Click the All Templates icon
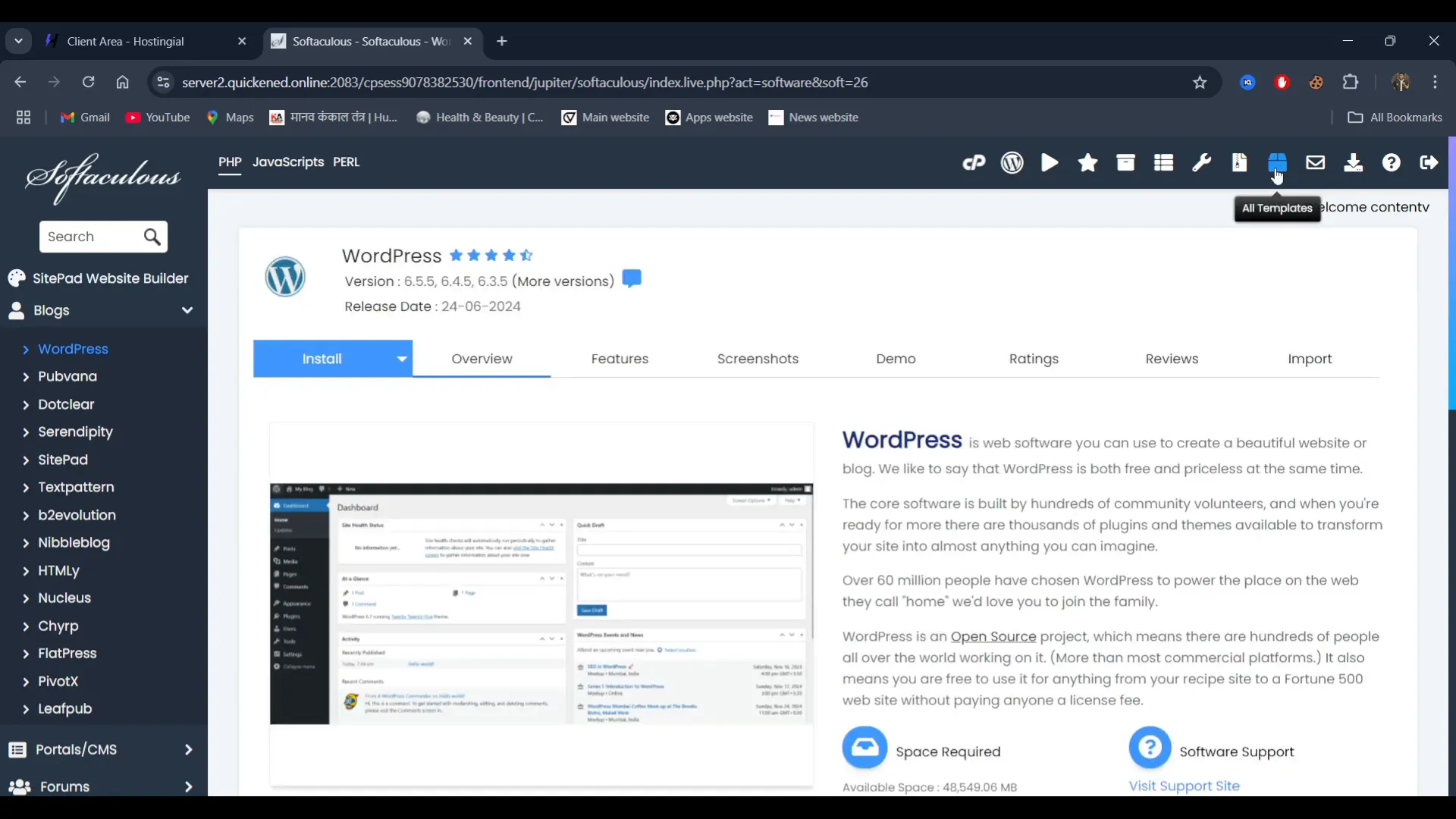This screenshot has height=819, width=1456. (x=1277, y=162)
